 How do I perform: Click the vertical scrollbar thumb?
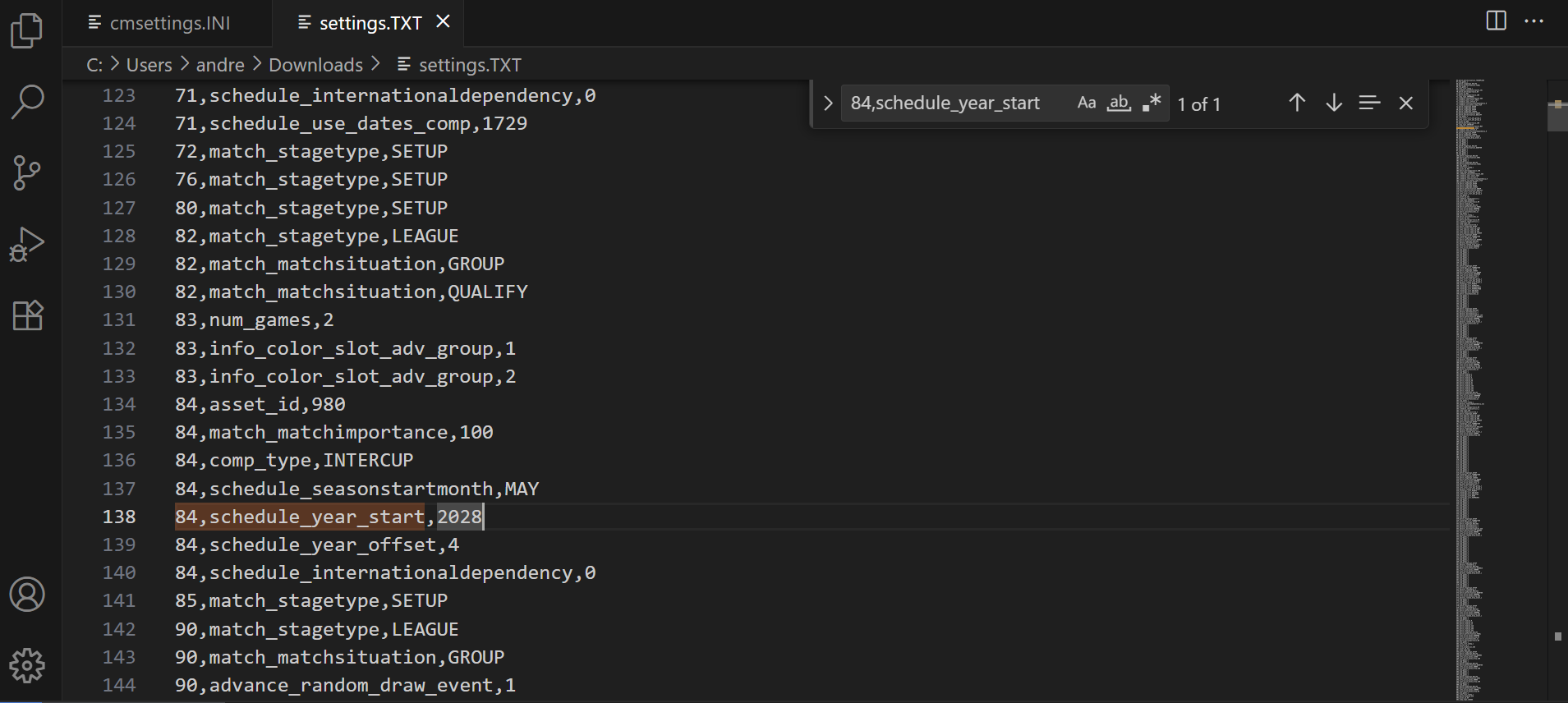click(1557, 115)
